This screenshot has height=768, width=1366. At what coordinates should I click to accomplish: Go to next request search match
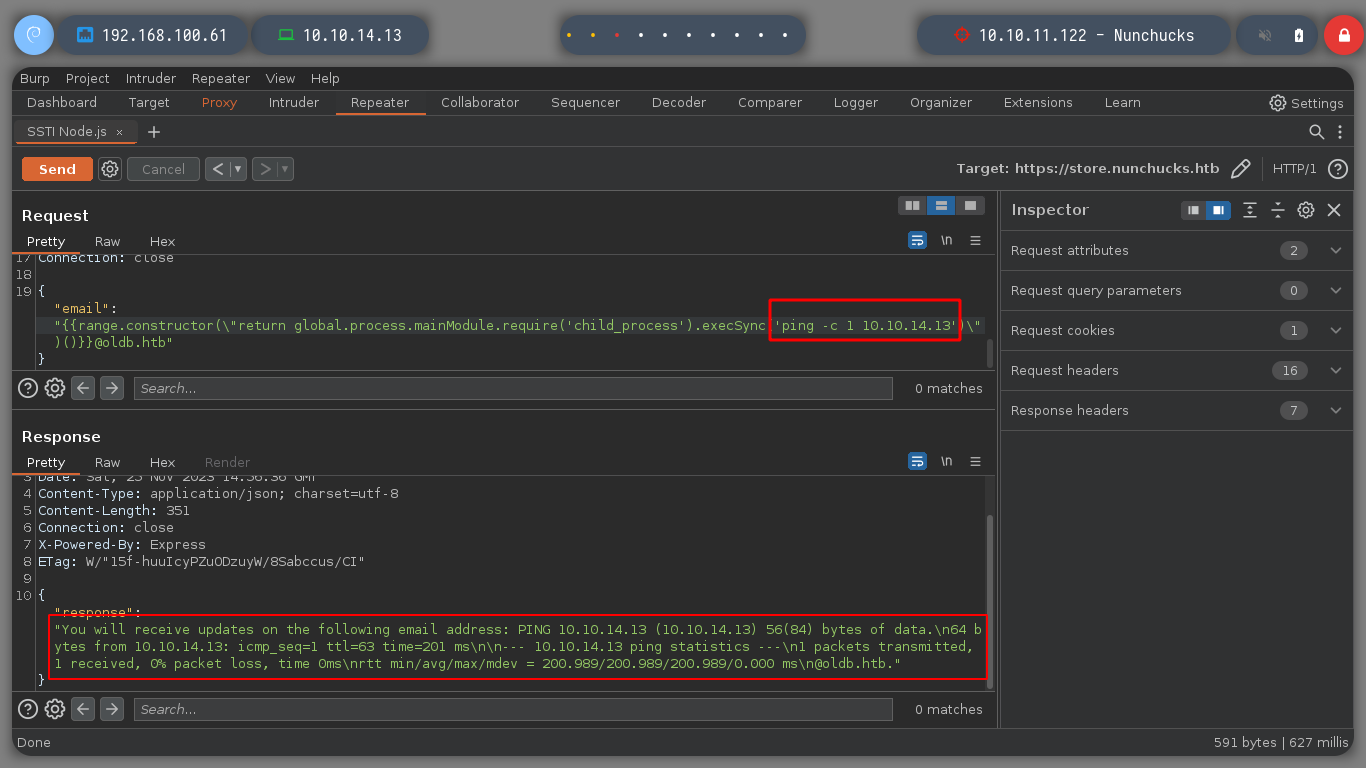click(112, 388)
